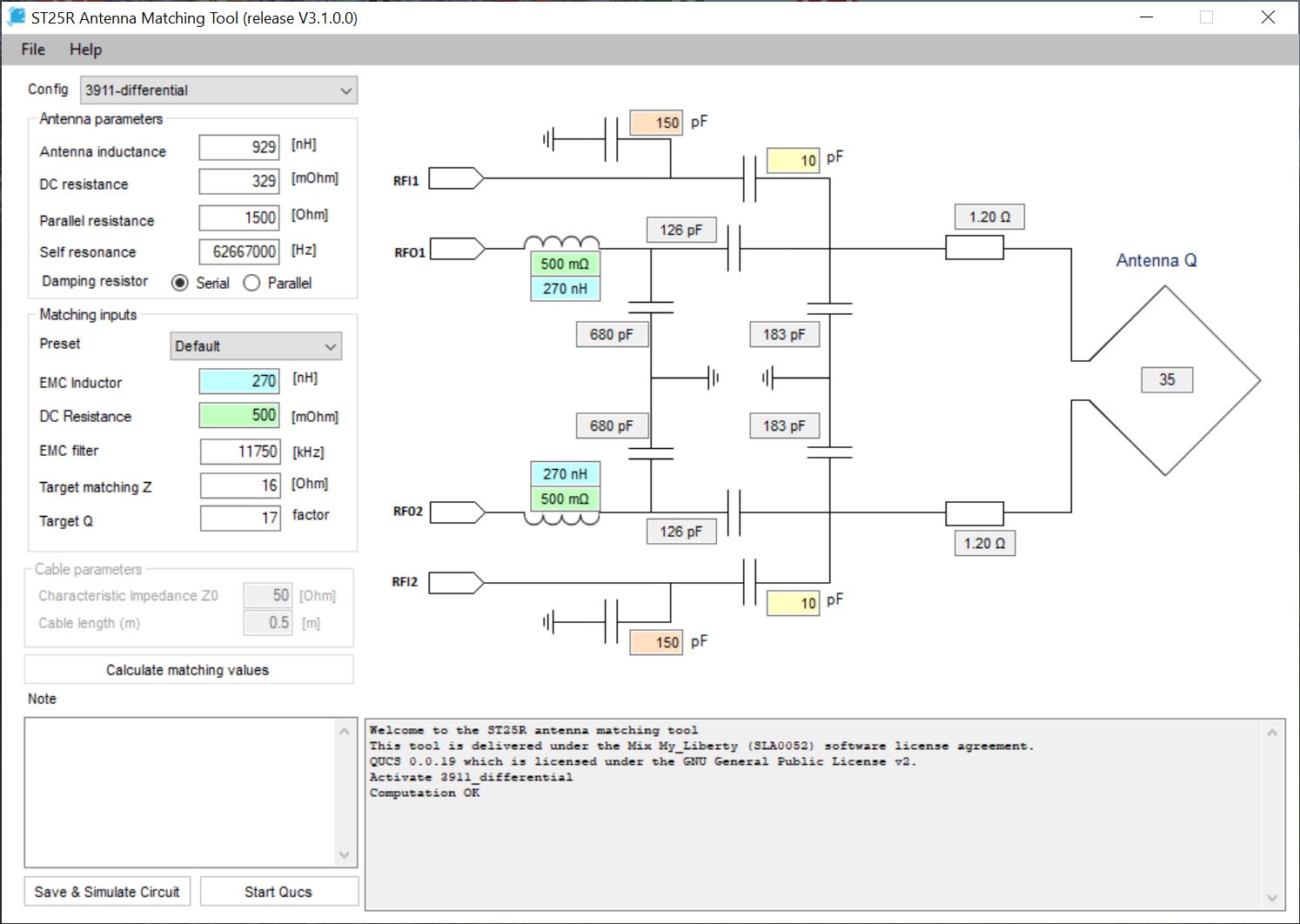Click the log output scrollbar up arrow
1300x924 pixels.
coord(1272,733)
